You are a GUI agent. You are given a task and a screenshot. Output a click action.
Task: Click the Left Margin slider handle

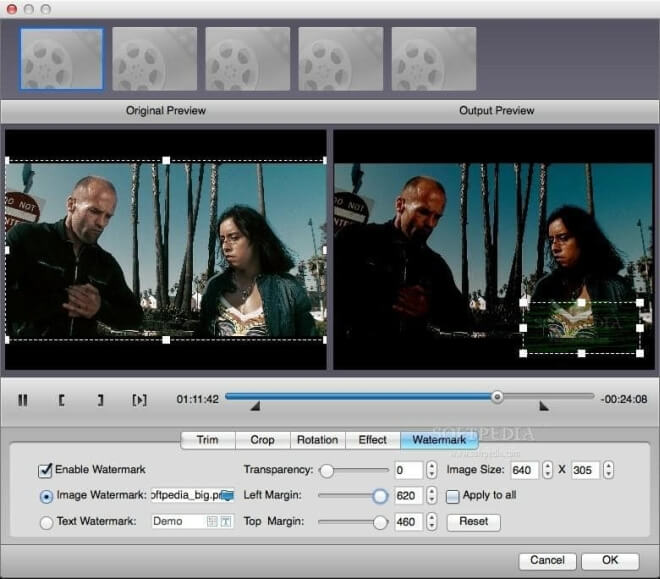(x=380, y=496)
